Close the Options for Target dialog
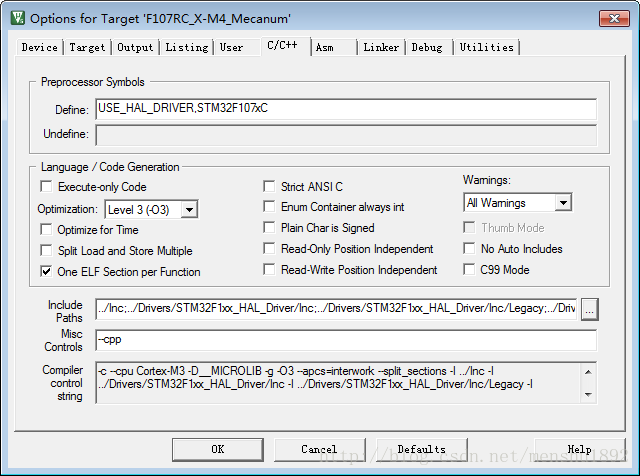640x476 pixels. 614,18
